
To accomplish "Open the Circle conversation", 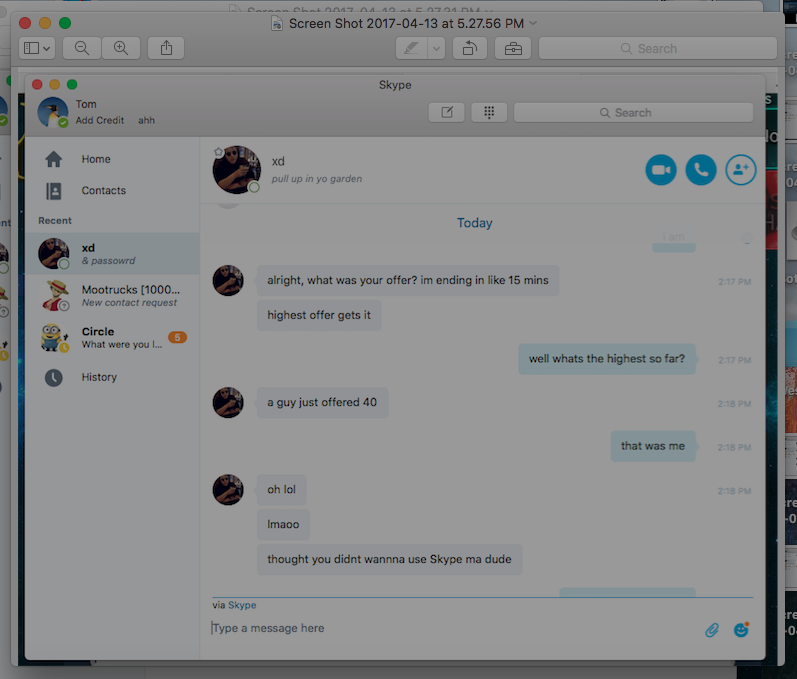I will pyautogui.click(x=112, y=337).
